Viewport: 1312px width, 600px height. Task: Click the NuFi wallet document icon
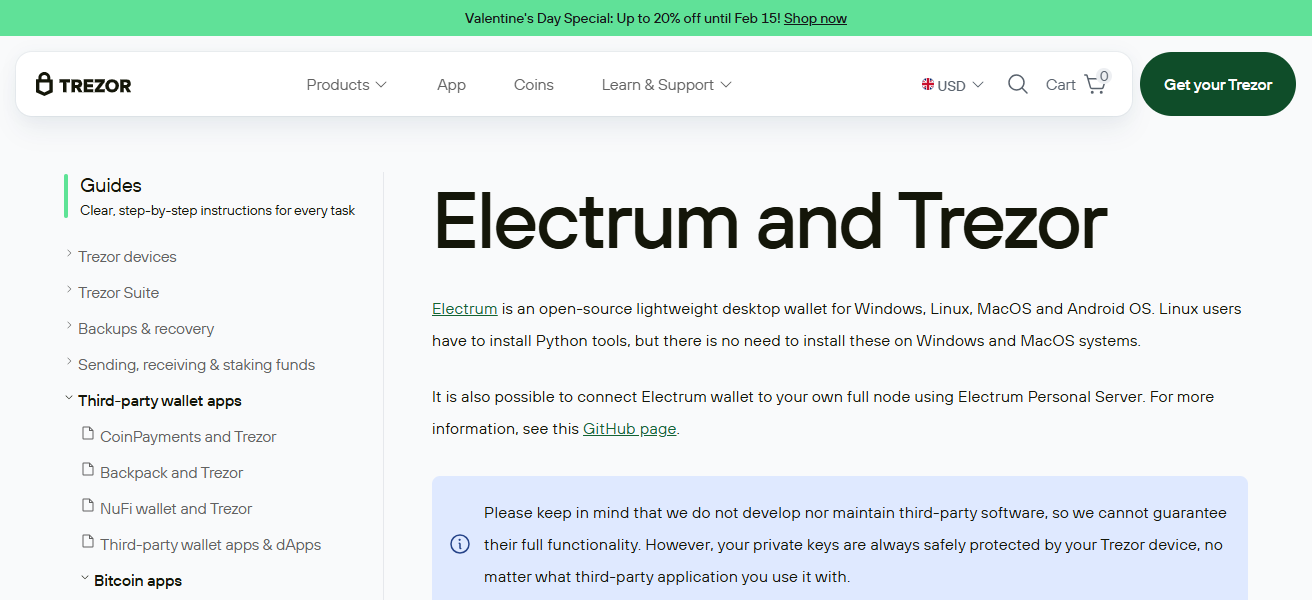click(x=87, y=507)
